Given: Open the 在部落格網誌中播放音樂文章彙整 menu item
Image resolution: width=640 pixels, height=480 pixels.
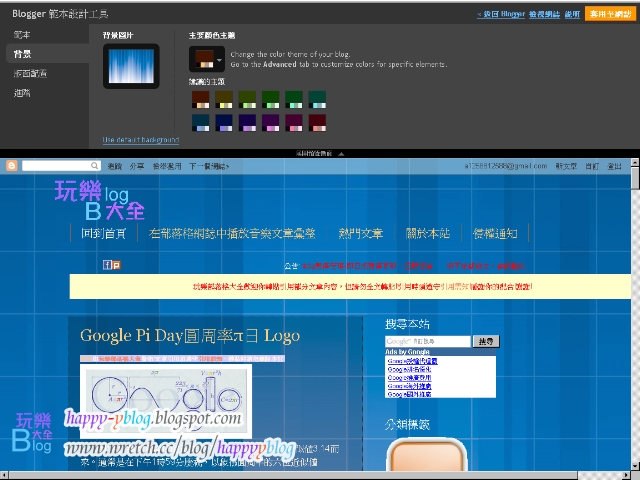Looking at the screenshot, I should click(x=232, y=233).
